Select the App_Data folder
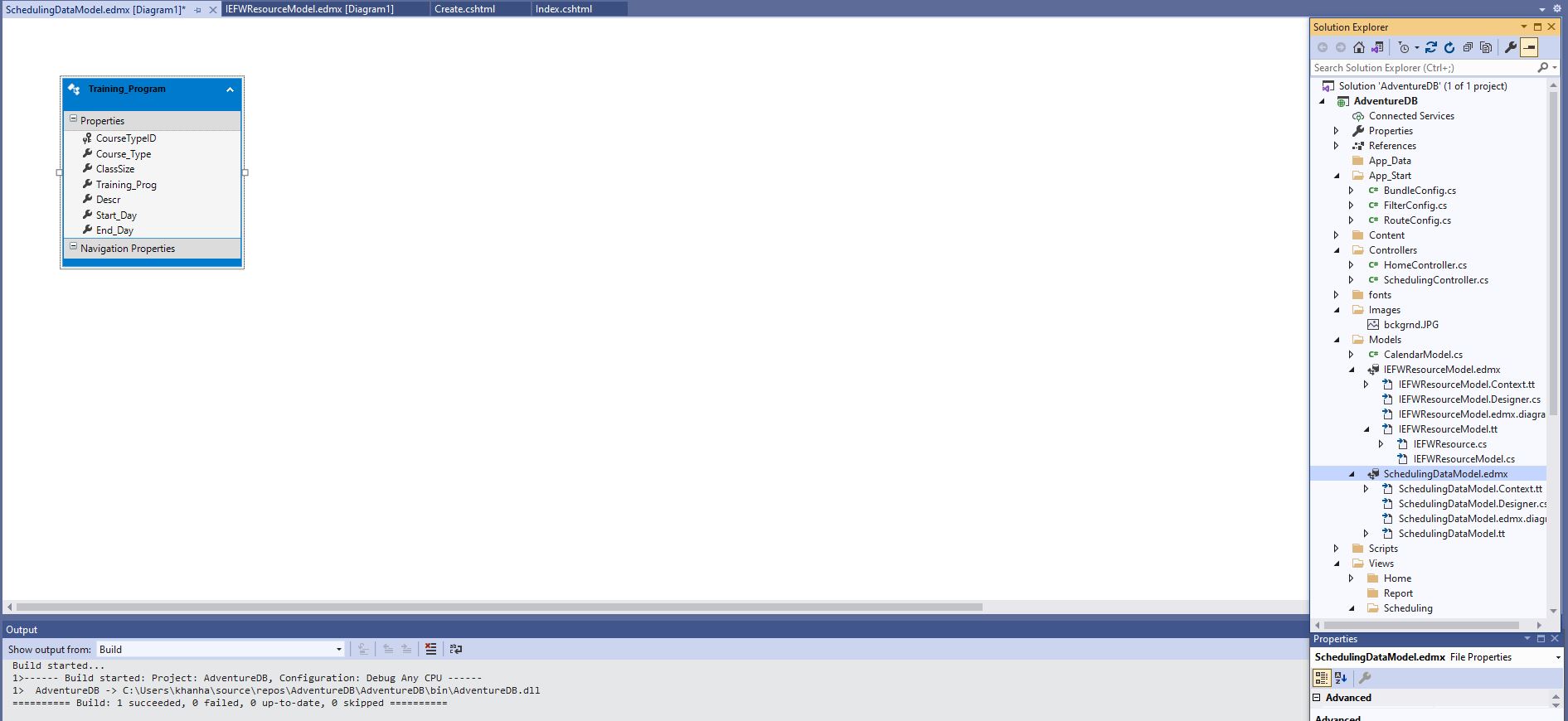The height and width of the screenshot is (721, 1568). click(1390, 161)
